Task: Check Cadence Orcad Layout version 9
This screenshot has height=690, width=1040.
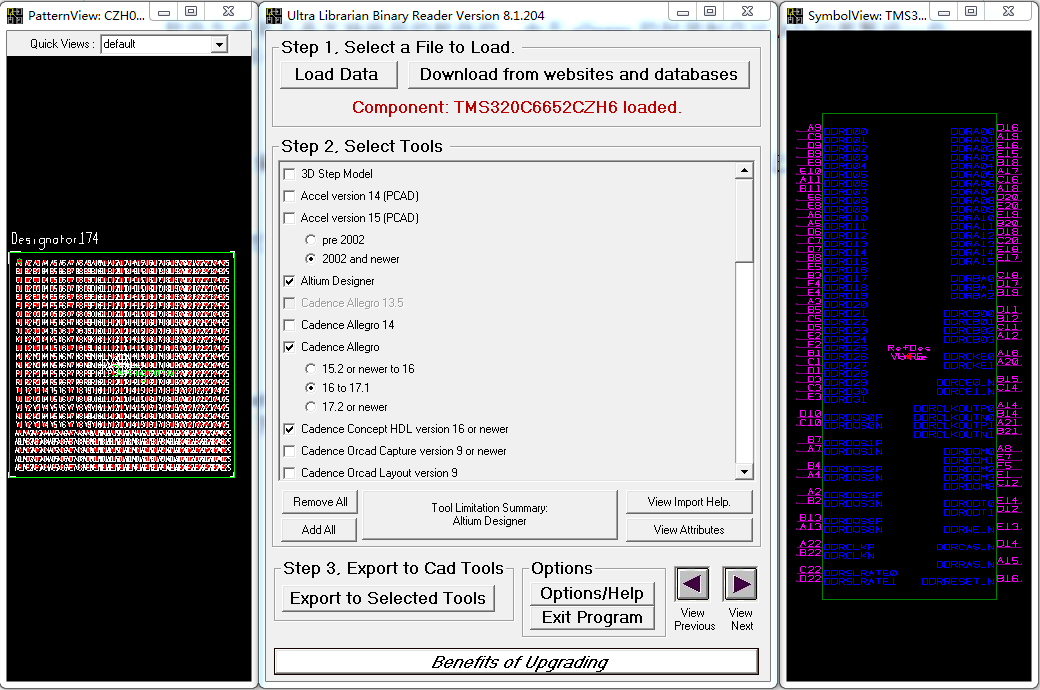Action: point(289,473)
